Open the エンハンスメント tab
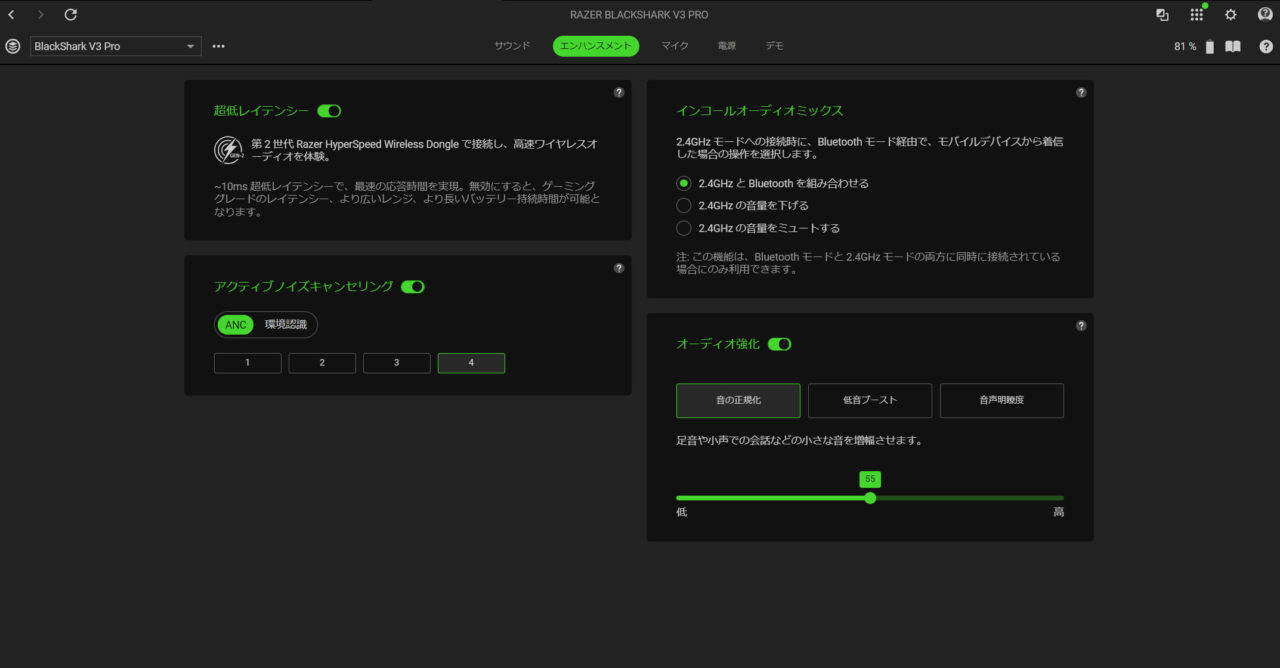 click(596, 46)
